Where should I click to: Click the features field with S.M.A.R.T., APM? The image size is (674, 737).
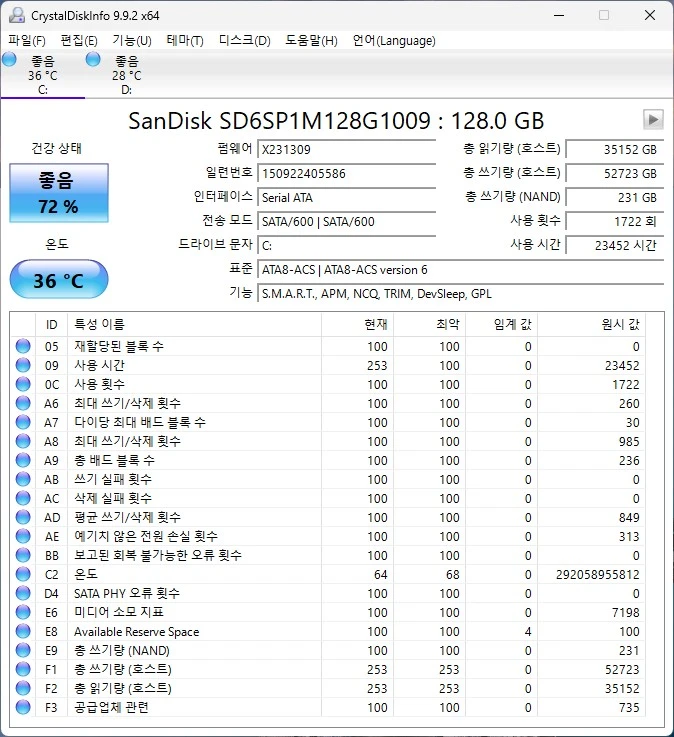[x=461, y=294]
